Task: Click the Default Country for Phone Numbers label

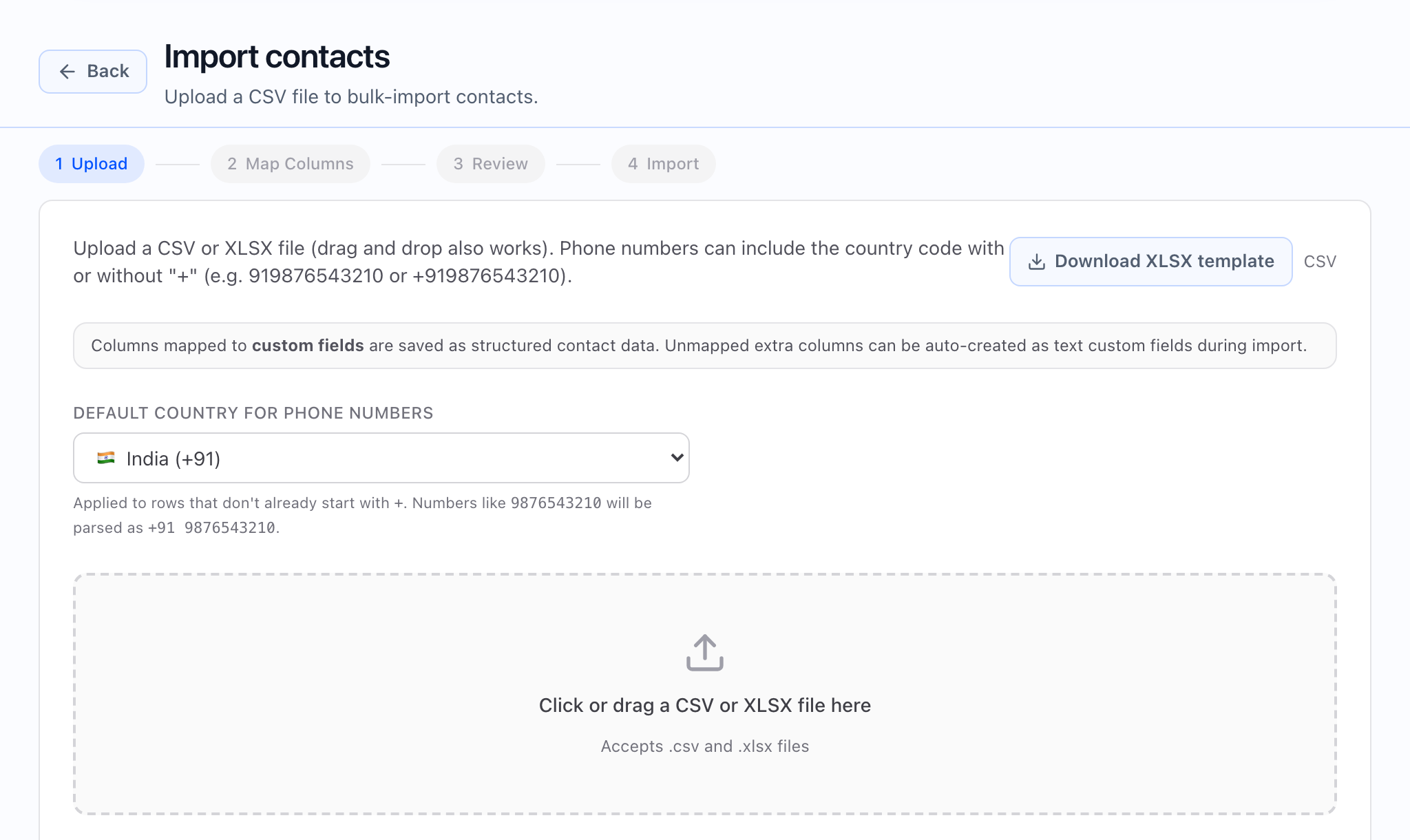Action: click(x=253, y=413)
